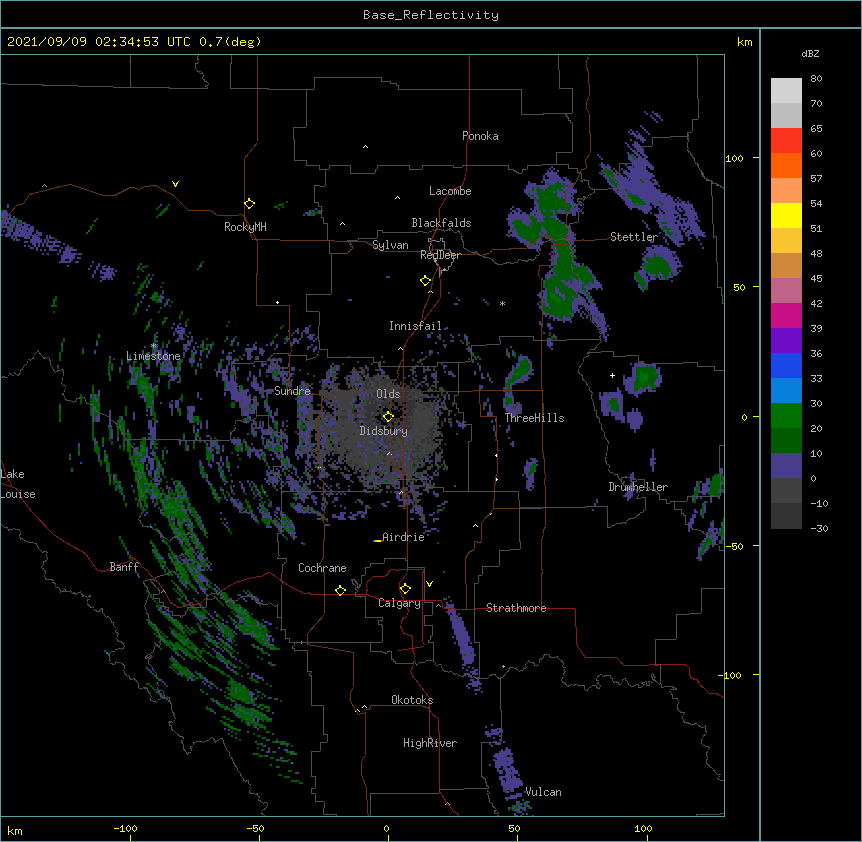Click the yellow marker at Olds
The height and width of the screenshot is (842, 862).
point(388,416)
